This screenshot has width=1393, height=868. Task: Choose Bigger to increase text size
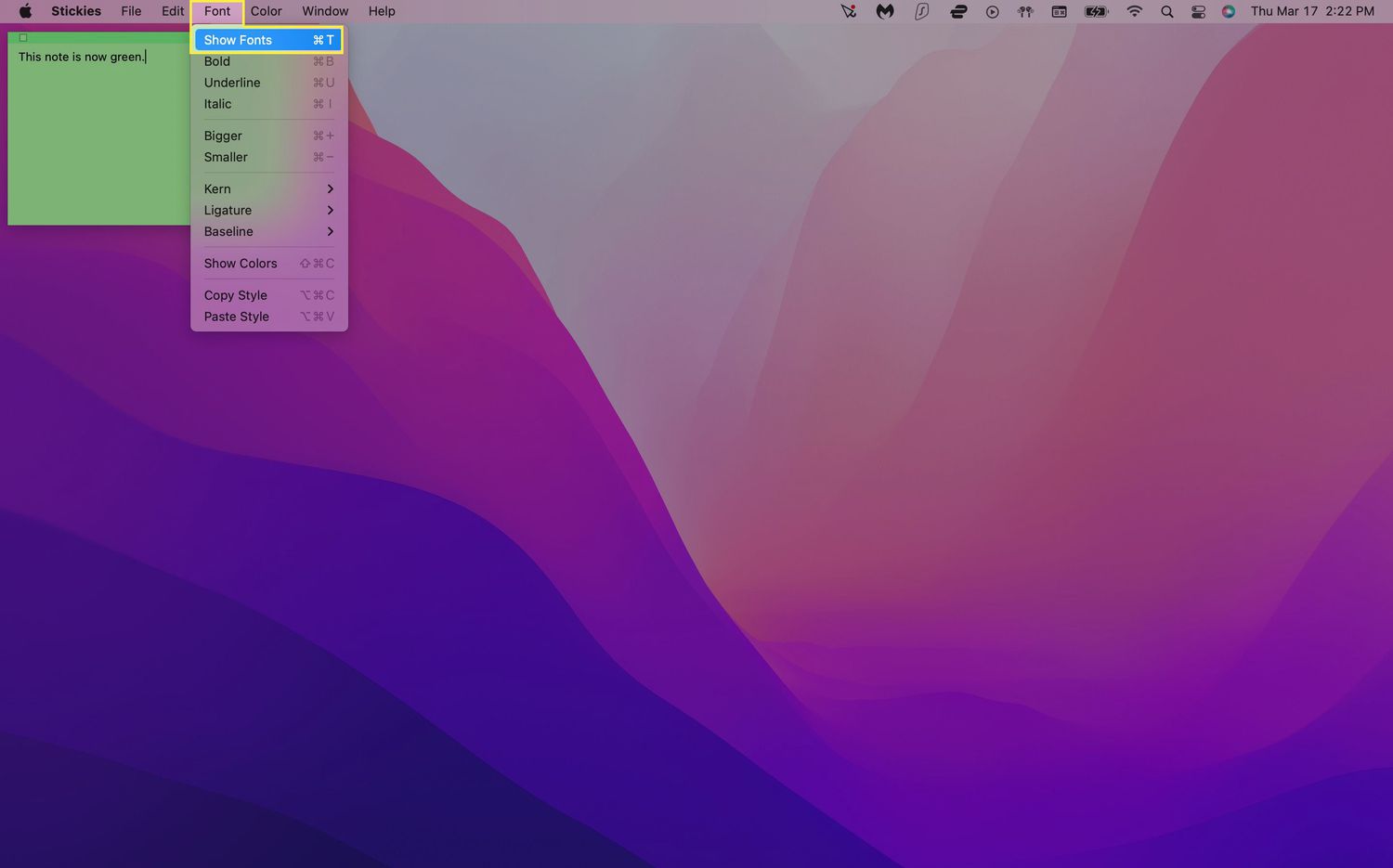223,136
